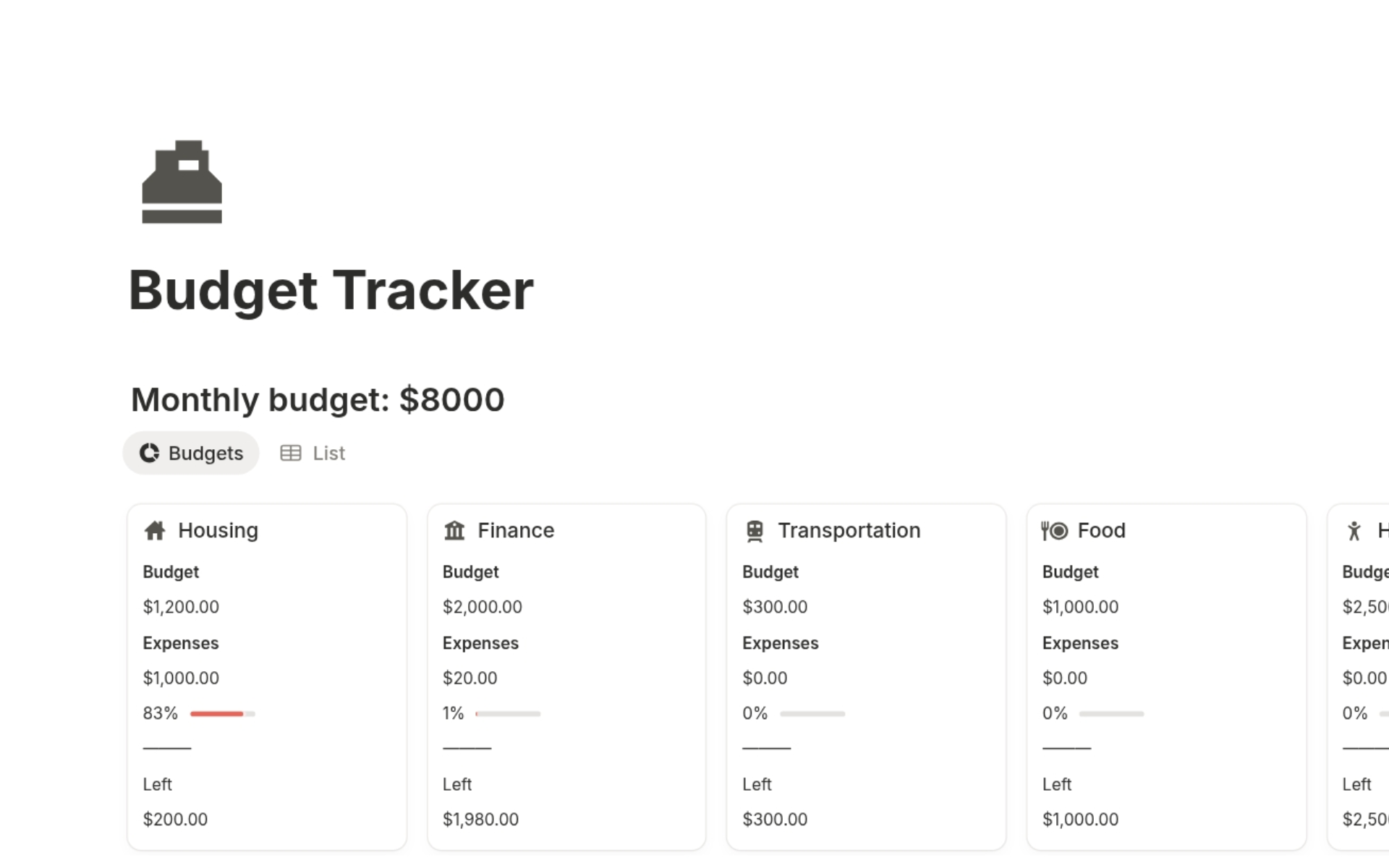
Task: Switch to the List view tab
Action: click(x=328, y=454)
